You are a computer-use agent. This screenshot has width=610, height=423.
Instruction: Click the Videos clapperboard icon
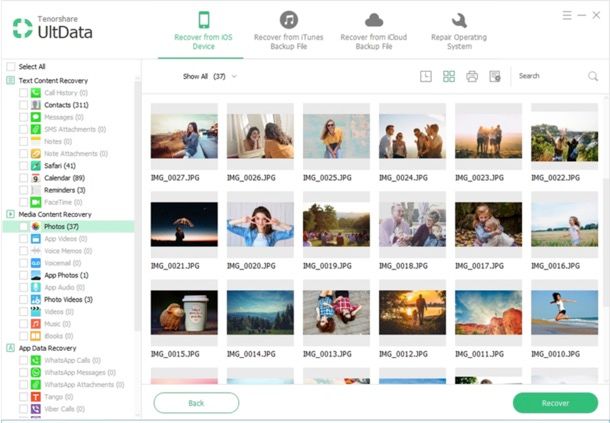click(36, 312)
